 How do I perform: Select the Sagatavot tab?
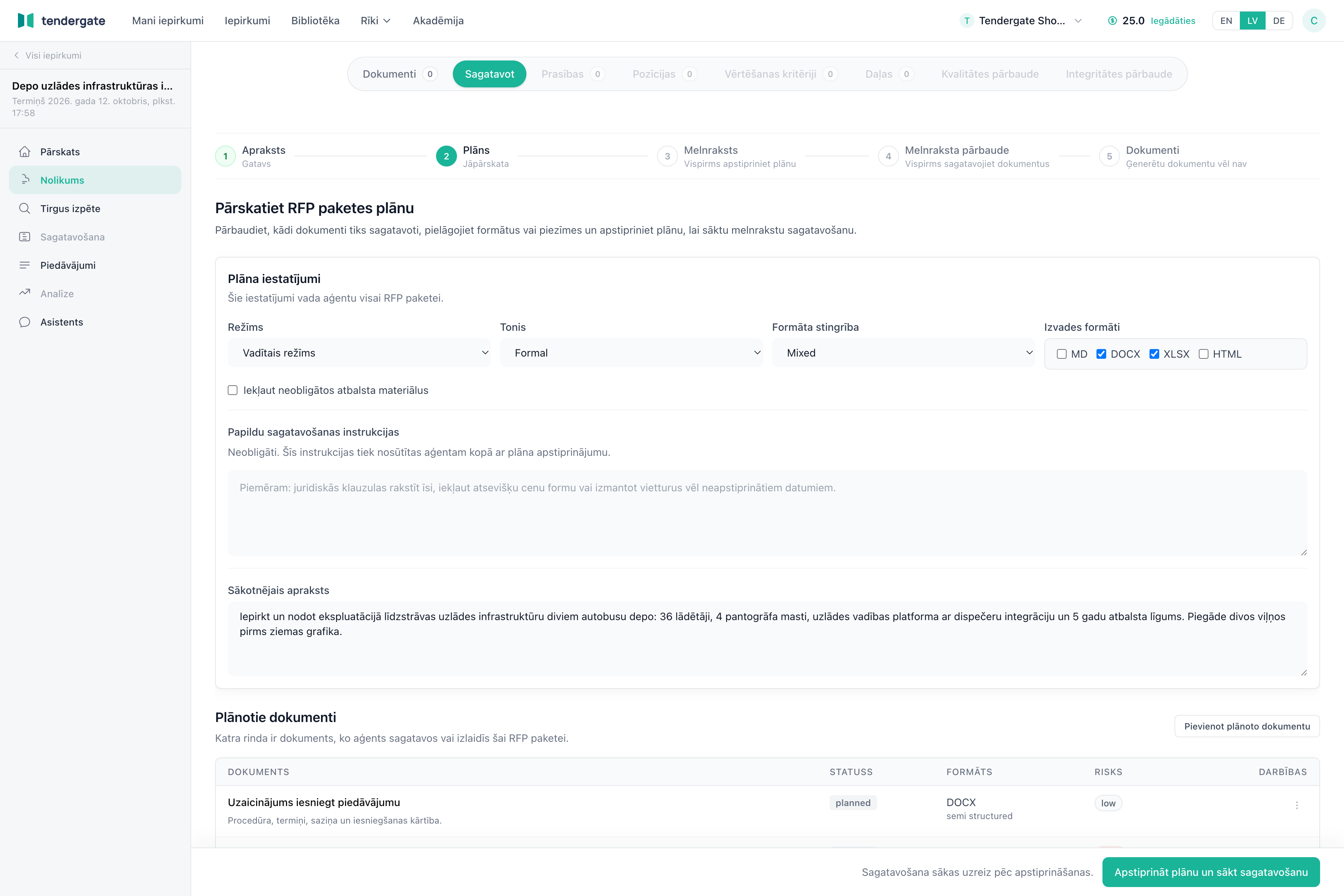click(489, 74)
